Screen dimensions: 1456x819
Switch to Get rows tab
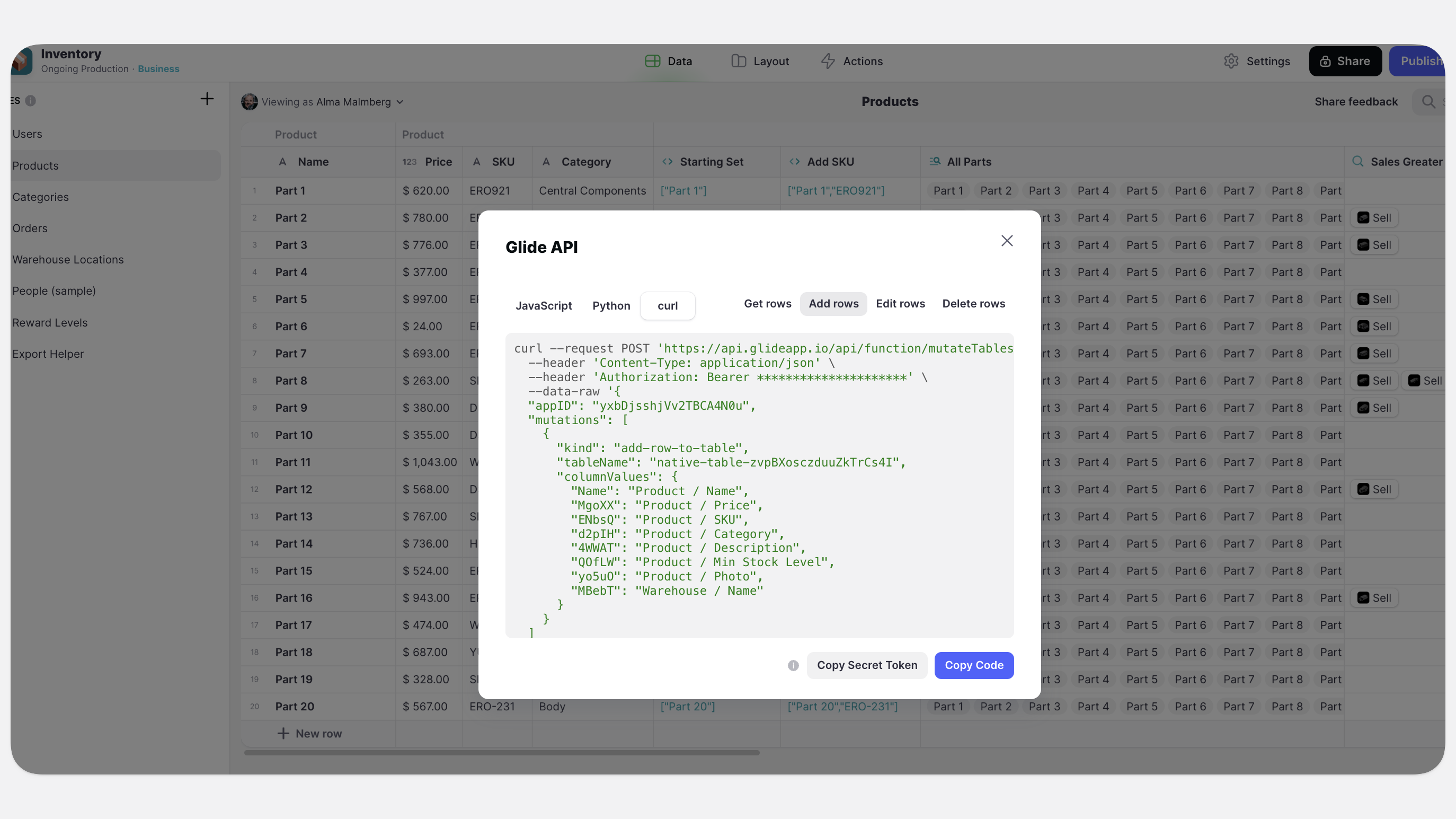[767, 304]
